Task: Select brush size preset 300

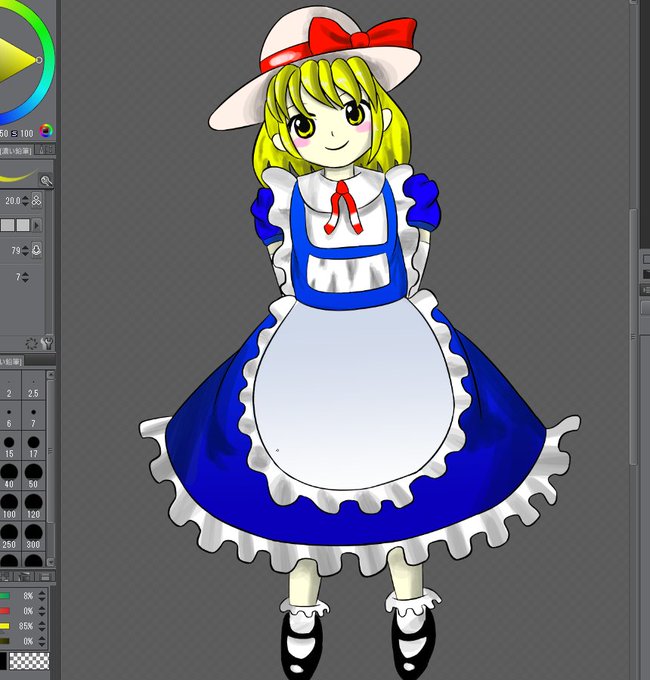Action: coord(33,536)
